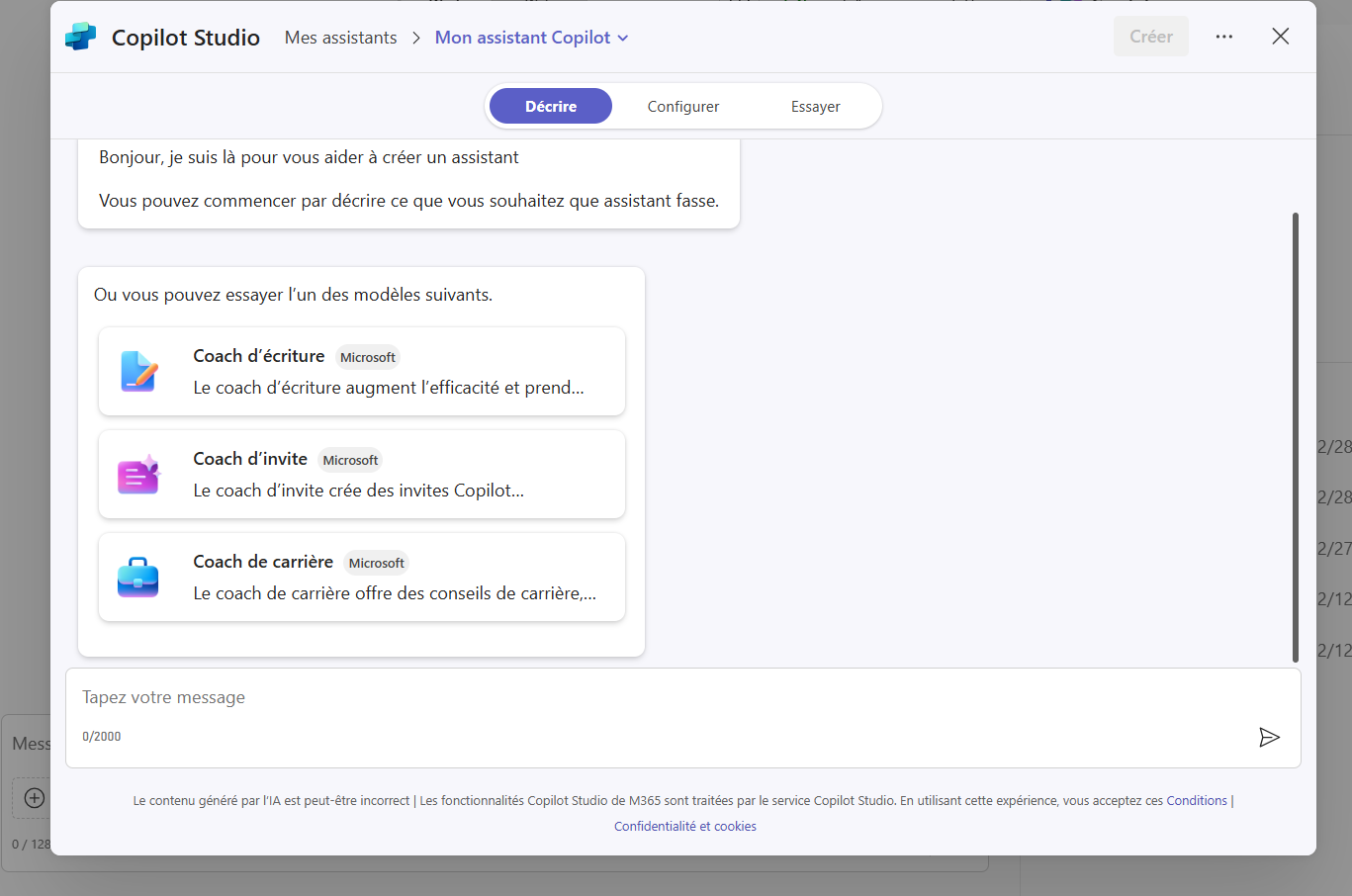
Task: Click the breadcrumb chevron separator after Mes assistants
Action: click(415, 38)
